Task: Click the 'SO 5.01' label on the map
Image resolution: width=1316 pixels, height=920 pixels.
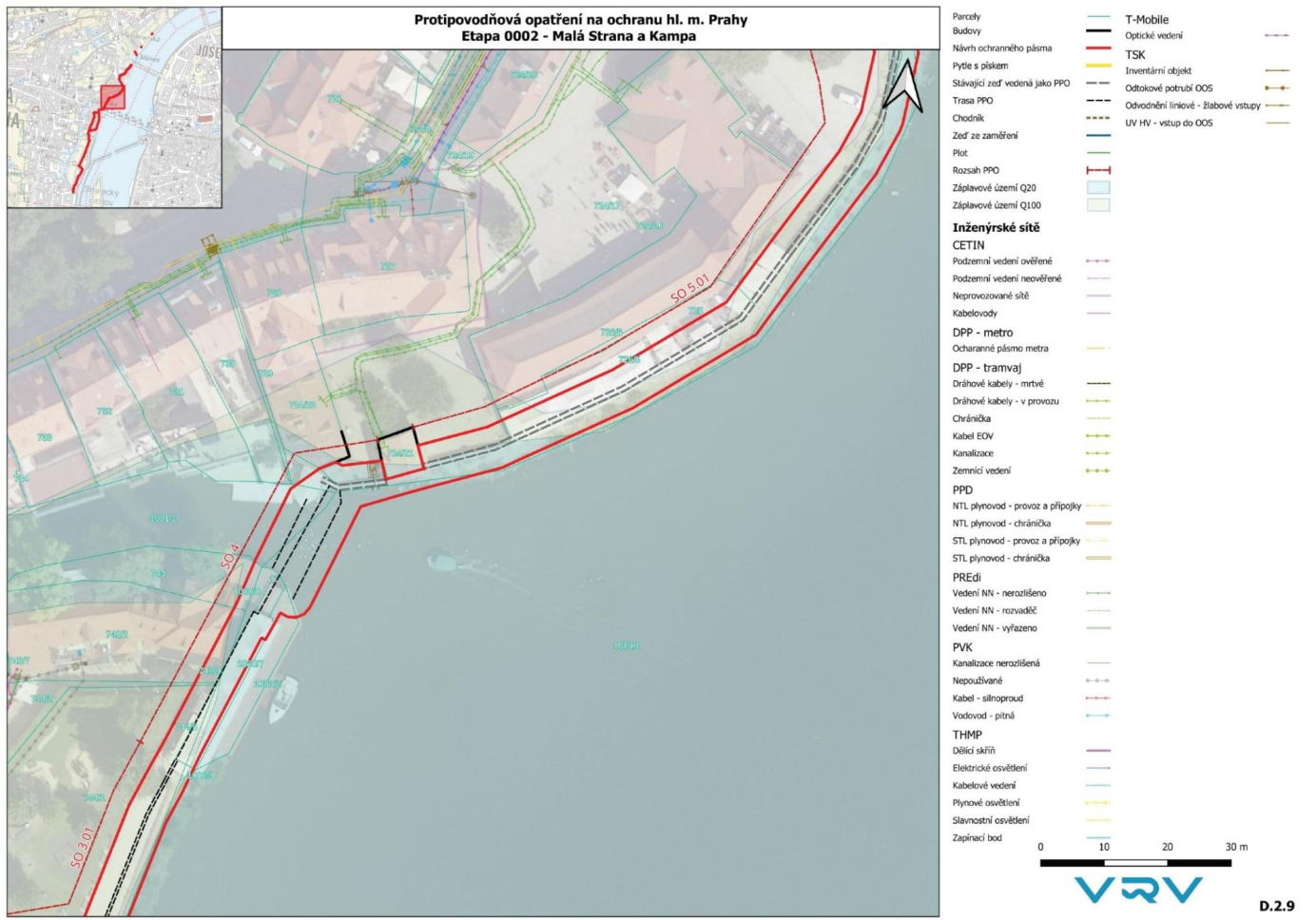Action: tap(689, 288)
